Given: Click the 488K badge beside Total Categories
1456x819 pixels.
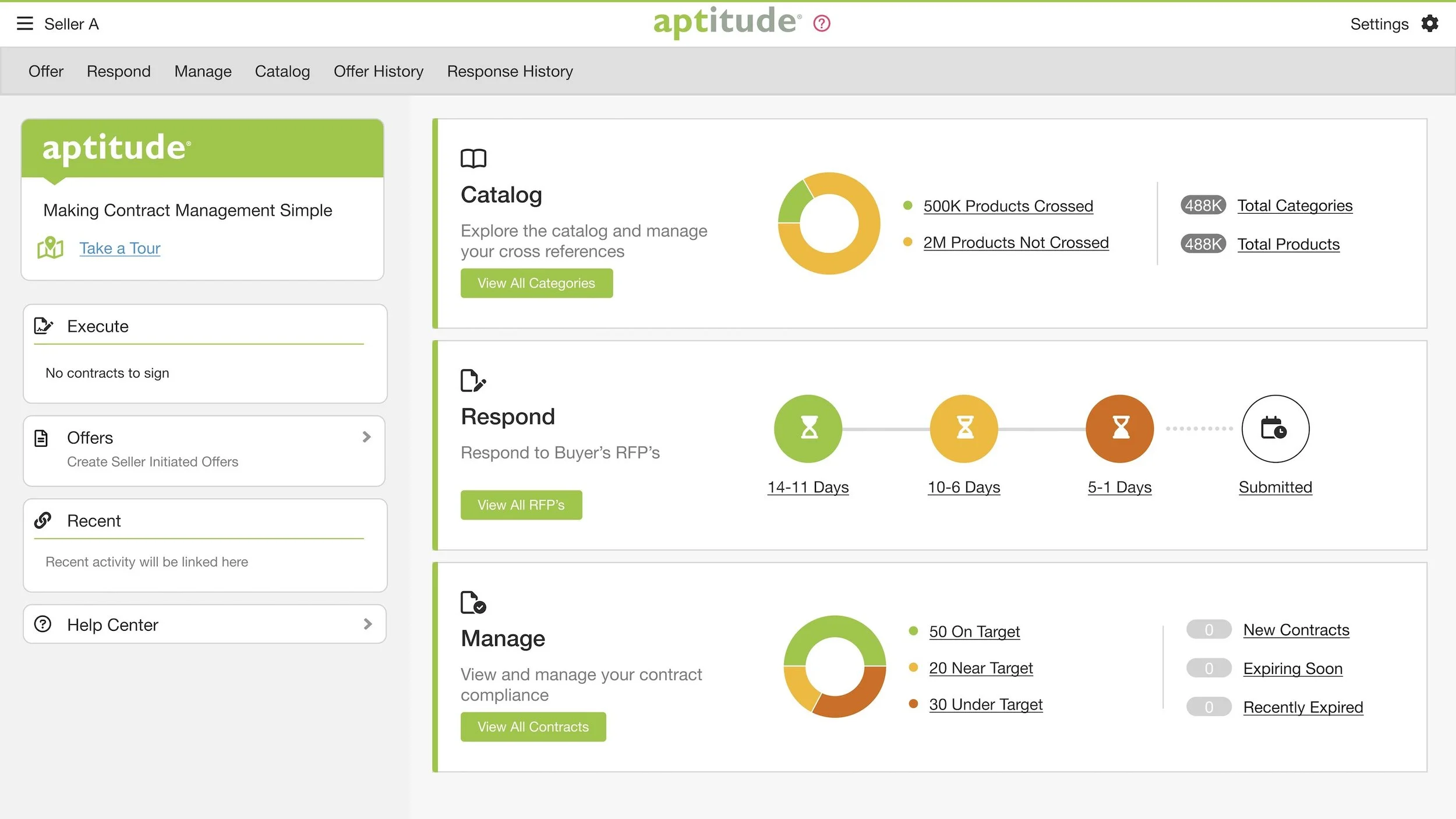Looking at the screenshot, I should click(1203, 205).
